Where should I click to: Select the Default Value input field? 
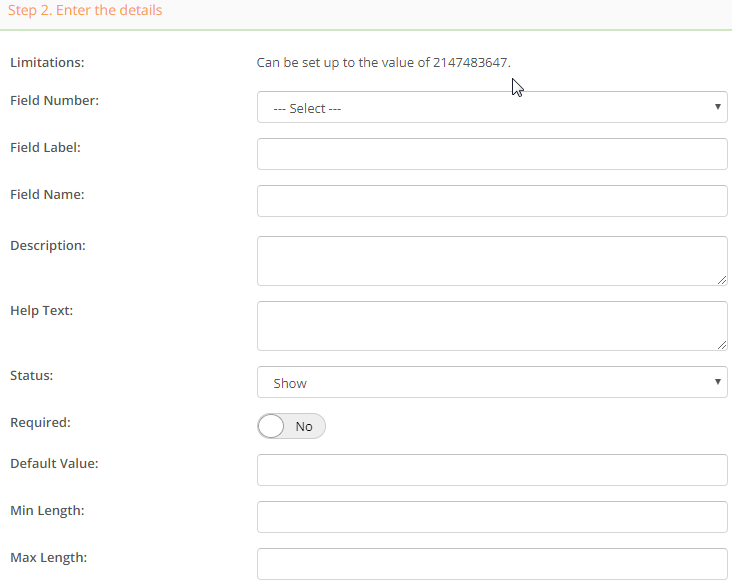point(491,470)
